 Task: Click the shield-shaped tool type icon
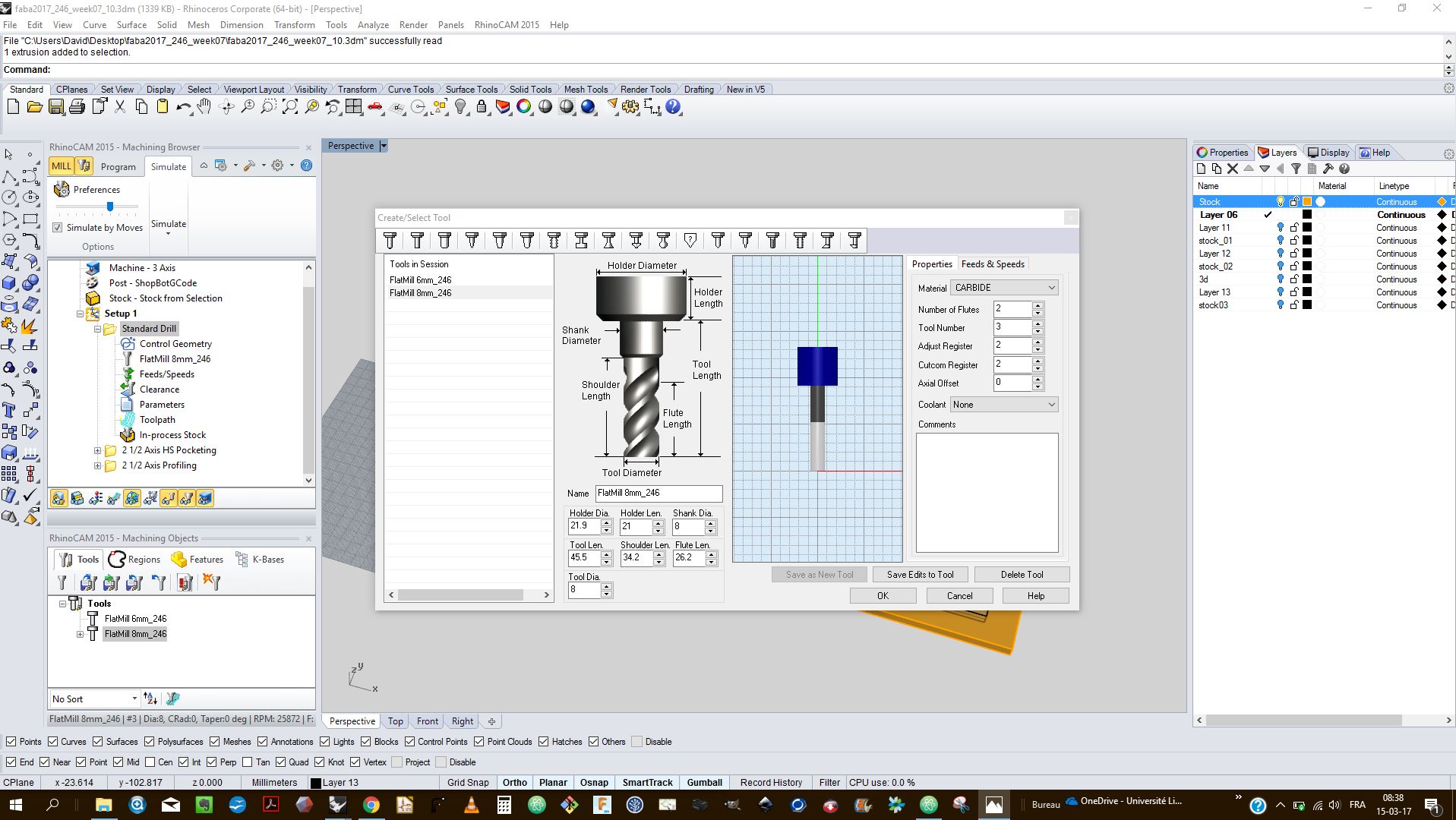(x=690, y=241)
